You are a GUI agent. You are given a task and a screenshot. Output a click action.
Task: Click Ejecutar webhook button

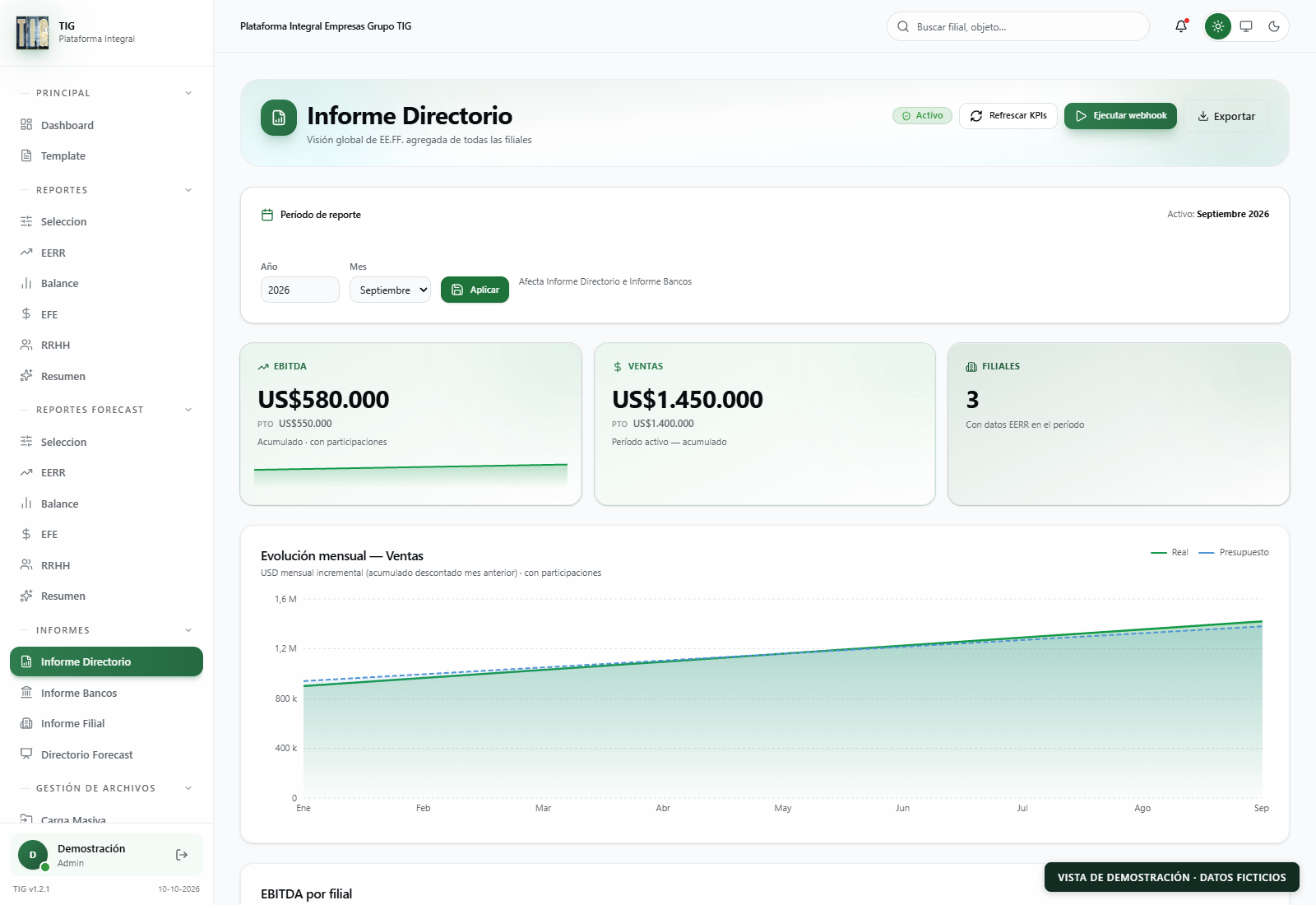coord(1120,116)
